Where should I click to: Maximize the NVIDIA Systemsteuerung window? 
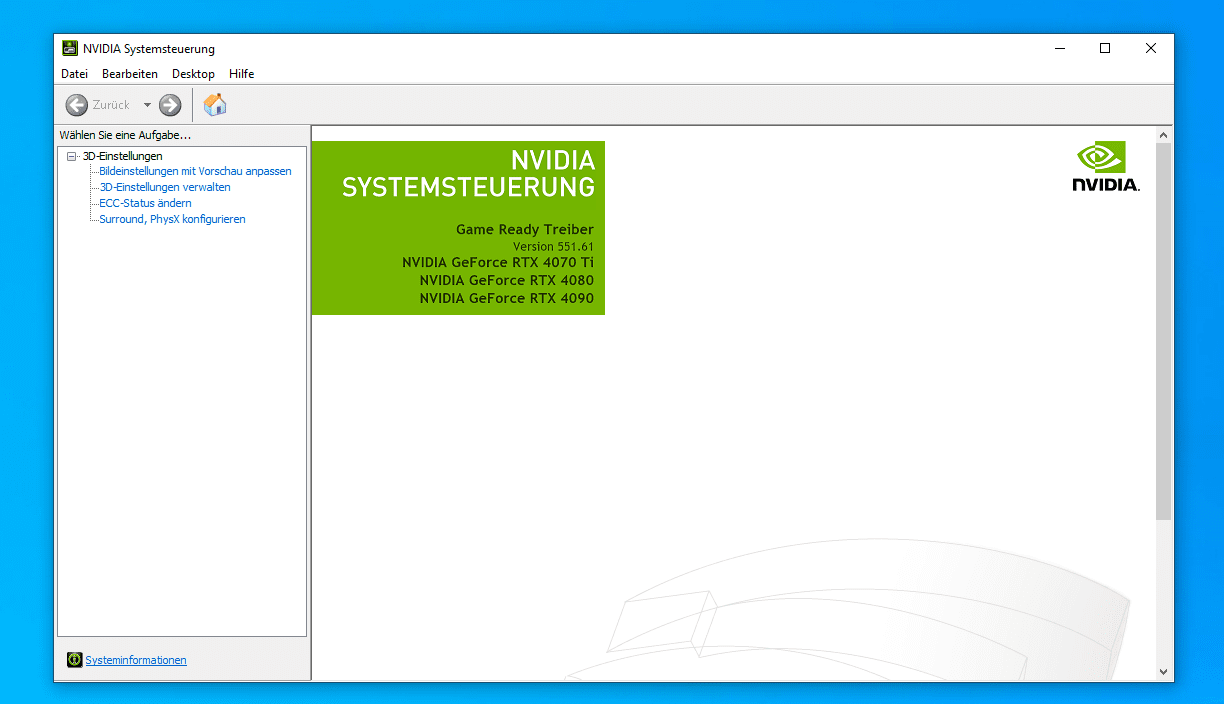tap(1105, 48)
